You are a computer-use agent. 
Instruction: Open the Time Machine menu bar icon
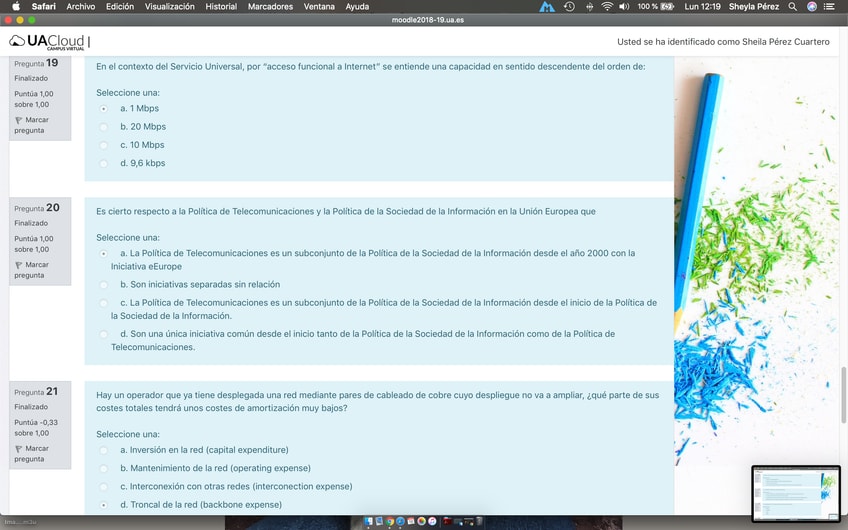click(569, 6)
